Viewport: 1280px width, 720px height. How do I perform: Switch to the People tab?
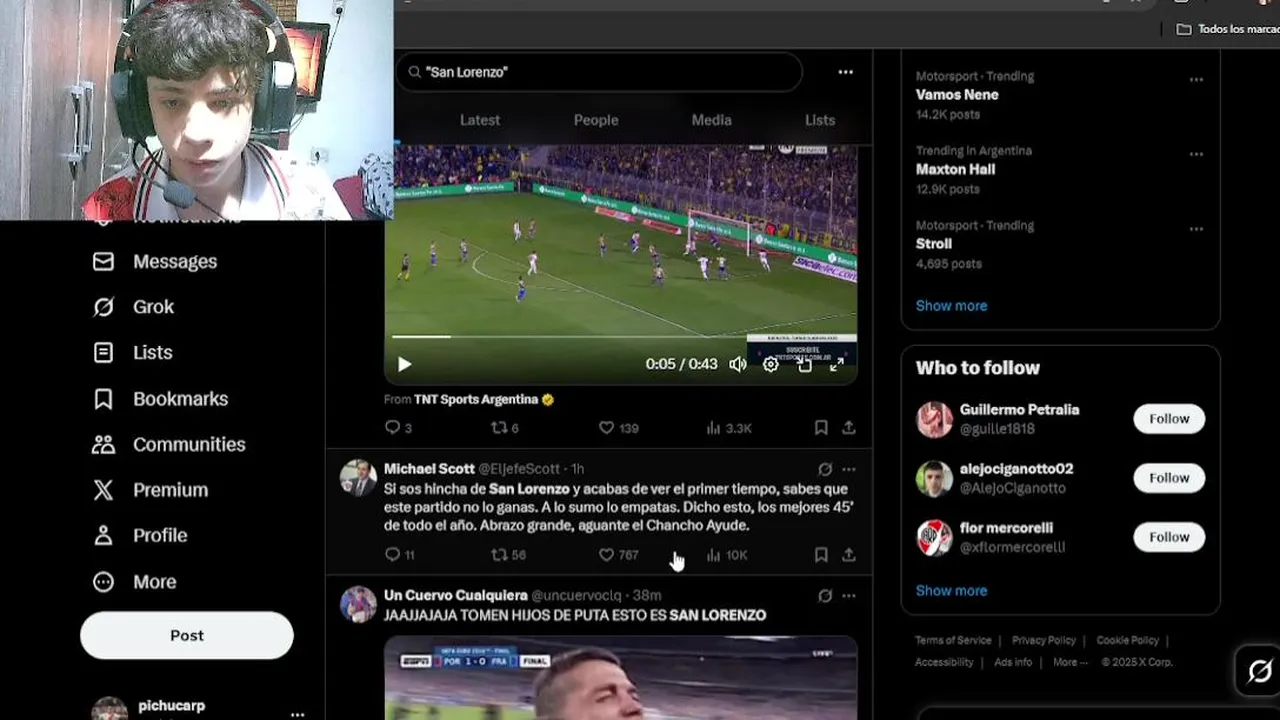pyautogui.click(x=596, y=120)
